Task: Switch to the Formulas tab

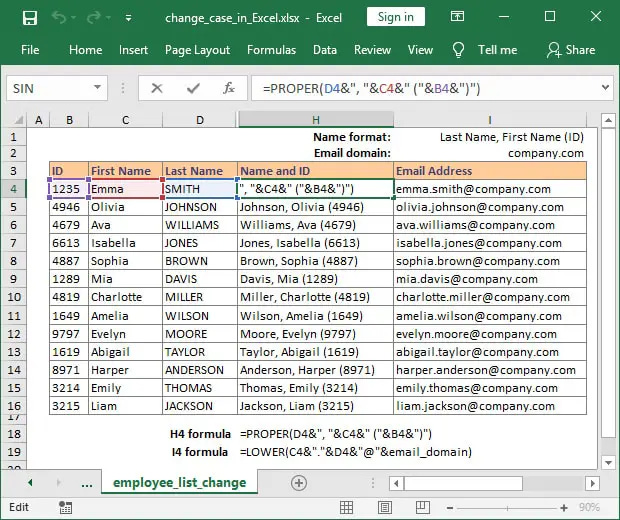Action: pyautogui.click(x=271, y=50)
